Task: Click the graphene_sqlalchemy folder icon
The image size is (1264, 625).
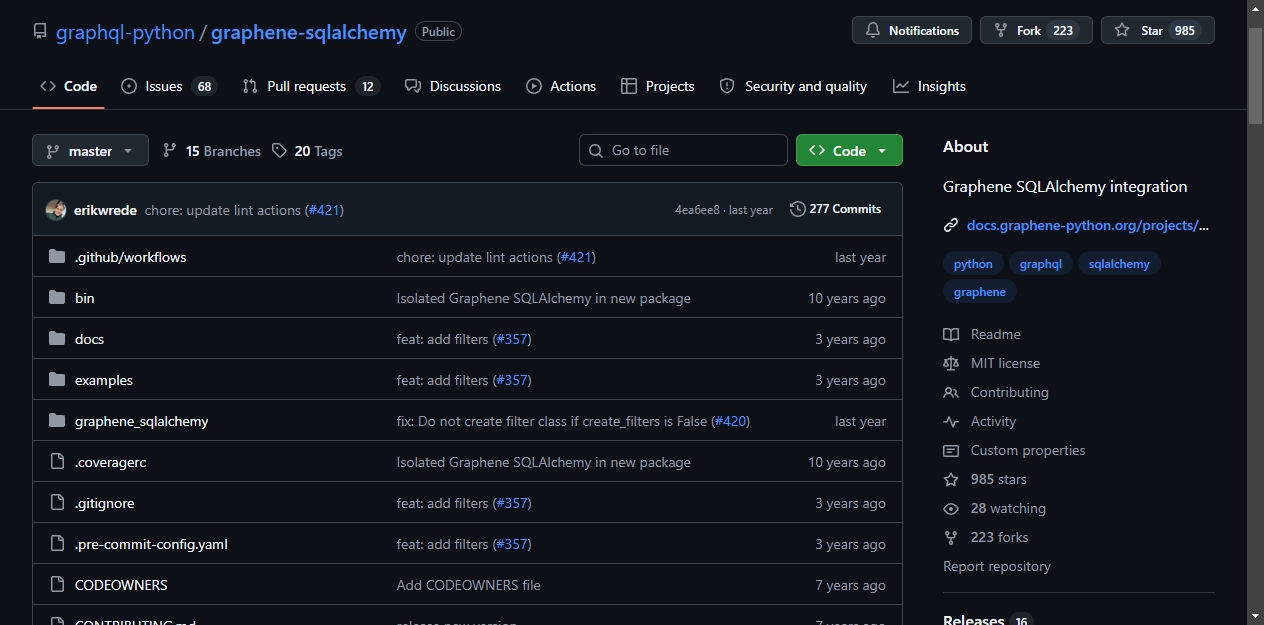Action: [57, 421]
